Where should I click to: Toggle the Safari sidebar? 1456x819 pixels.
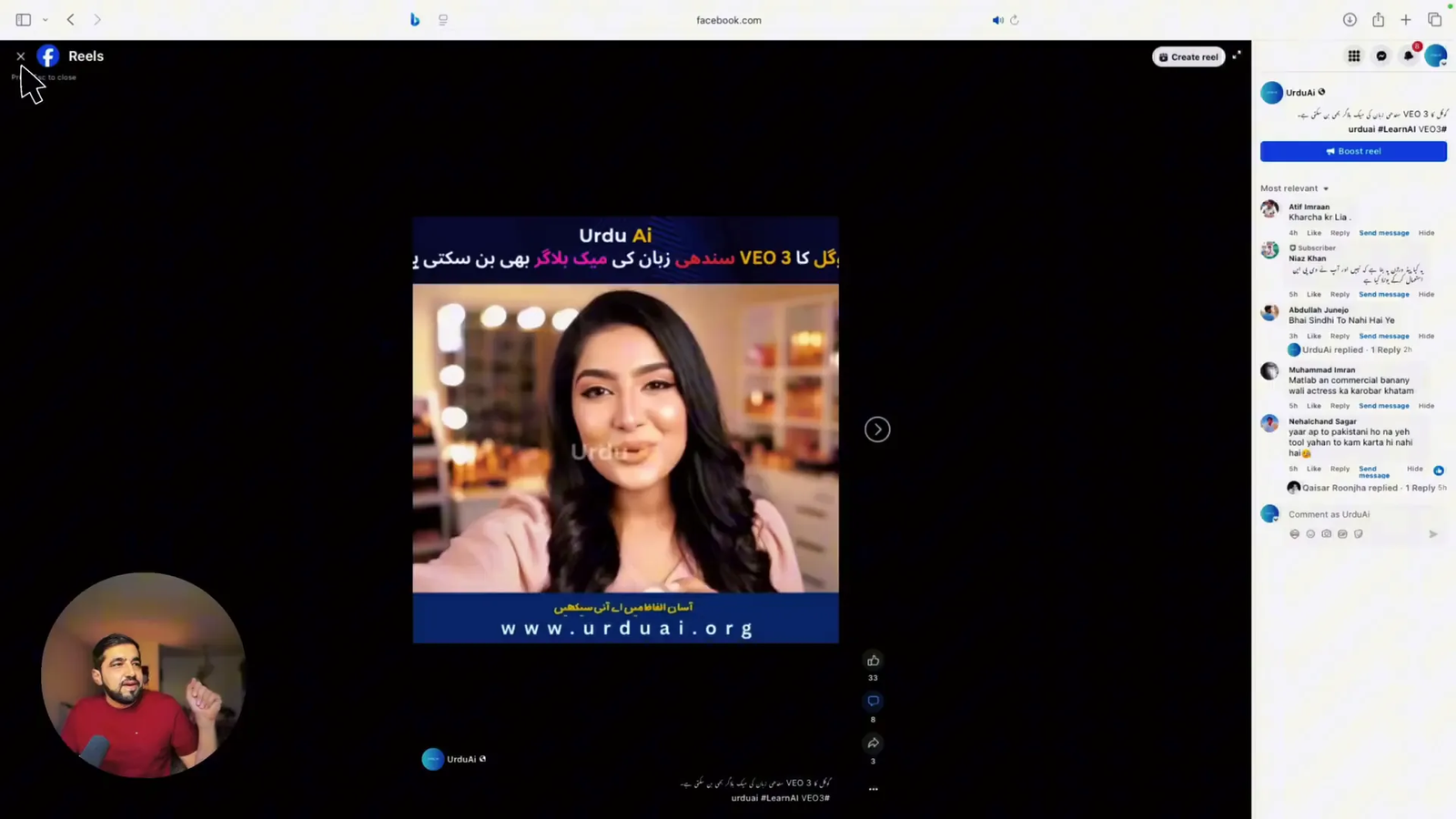(24, 20)
